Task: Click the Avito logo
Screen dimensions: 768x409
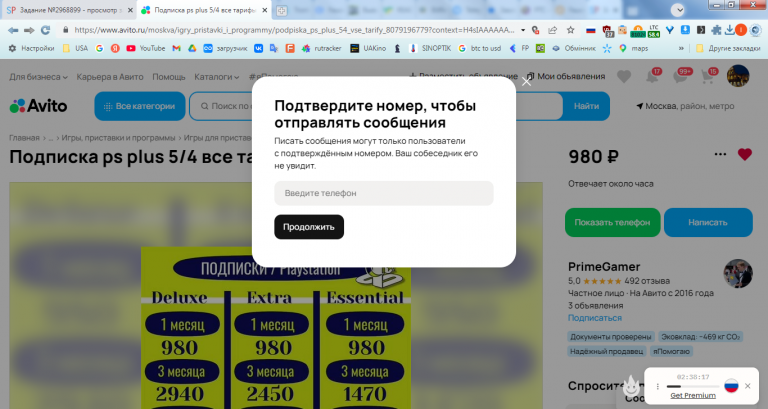Action: click(38, 106)
